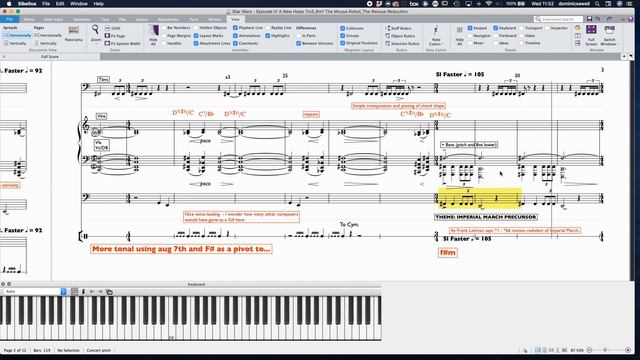Uncheck the Comments checkbox

click(x=235, y=43)
